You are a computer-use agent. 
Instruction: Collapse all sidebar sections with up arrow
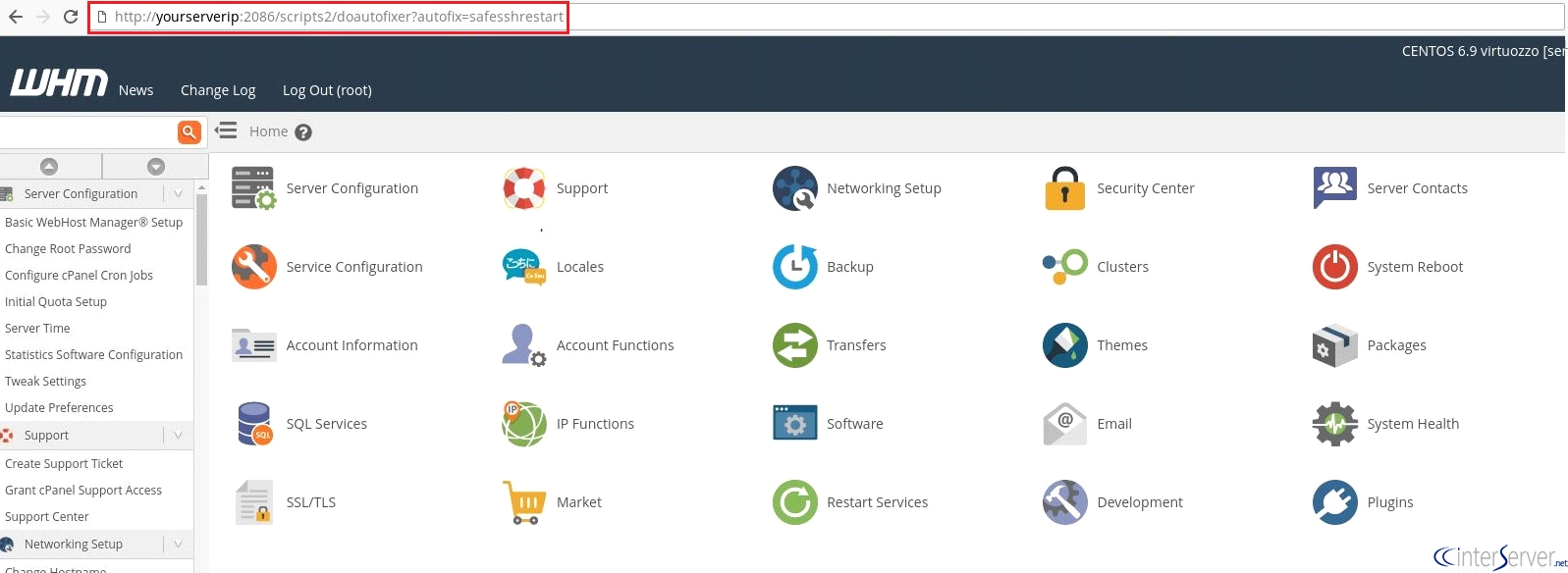(49, 167)
